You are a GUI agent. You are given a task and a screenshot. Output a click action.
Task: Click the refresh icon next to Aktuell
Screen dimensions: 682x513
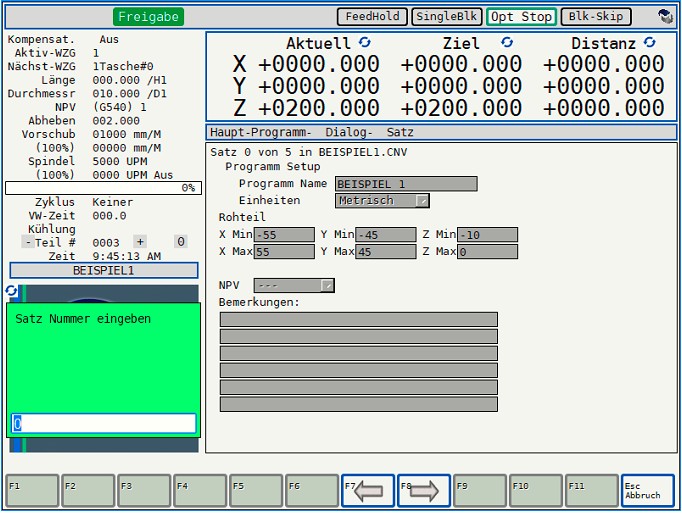[364, 42]
